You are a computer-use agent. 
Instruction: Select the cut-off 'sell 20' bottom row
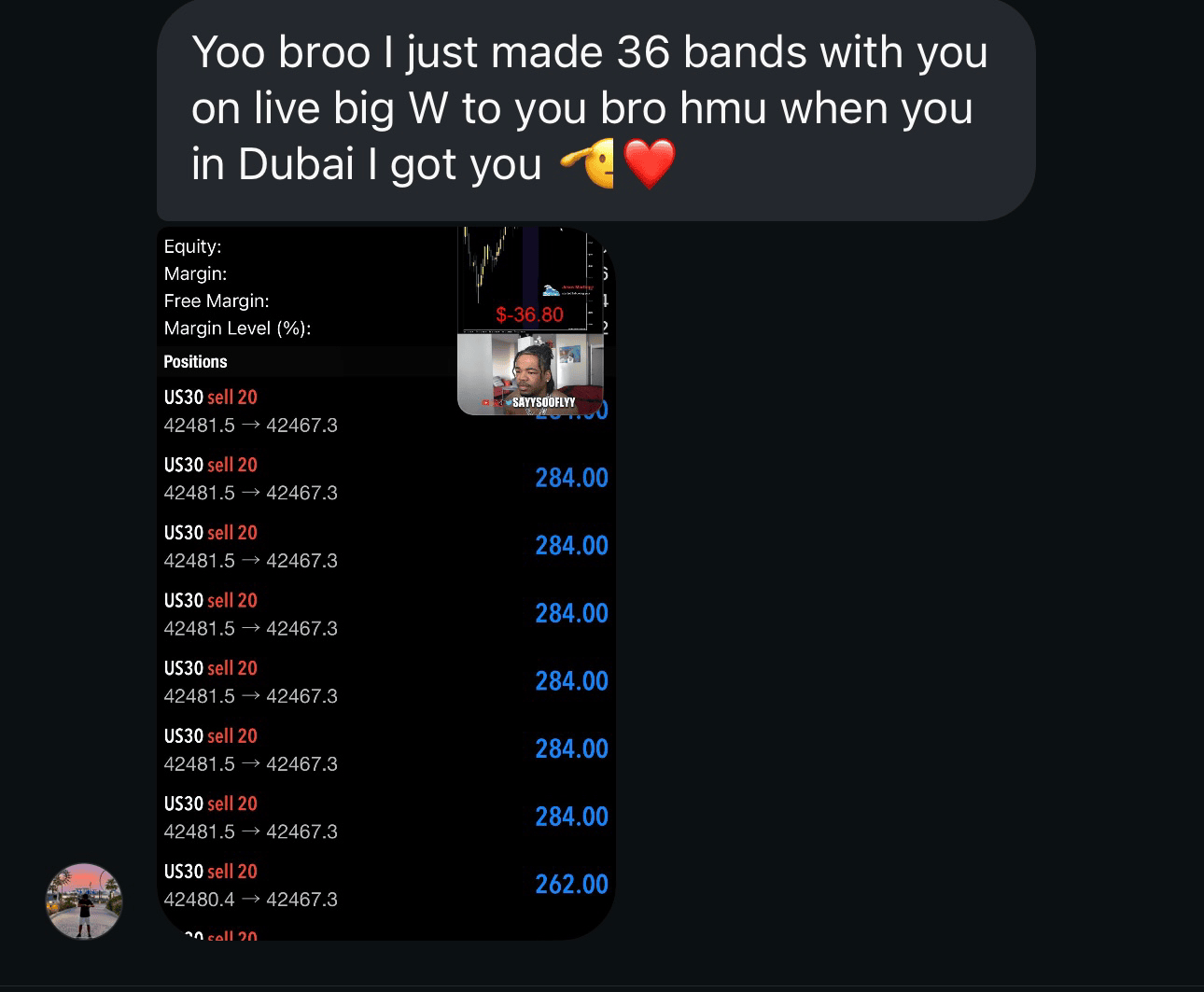(x=385, y=934)
